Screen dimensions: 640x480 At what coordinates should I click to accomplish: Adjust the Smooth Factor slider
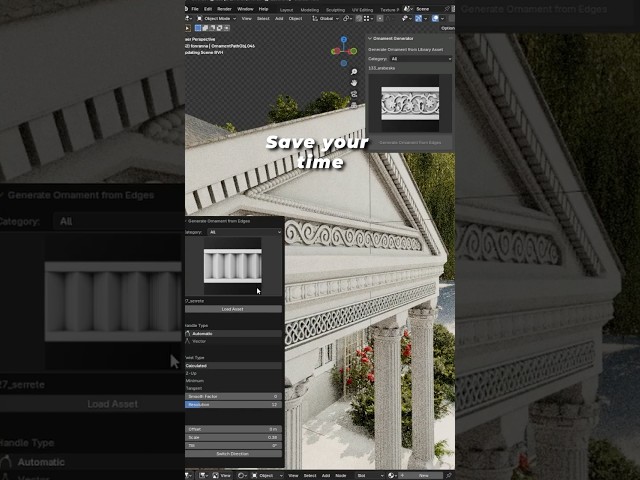click(x=233, y=397)
